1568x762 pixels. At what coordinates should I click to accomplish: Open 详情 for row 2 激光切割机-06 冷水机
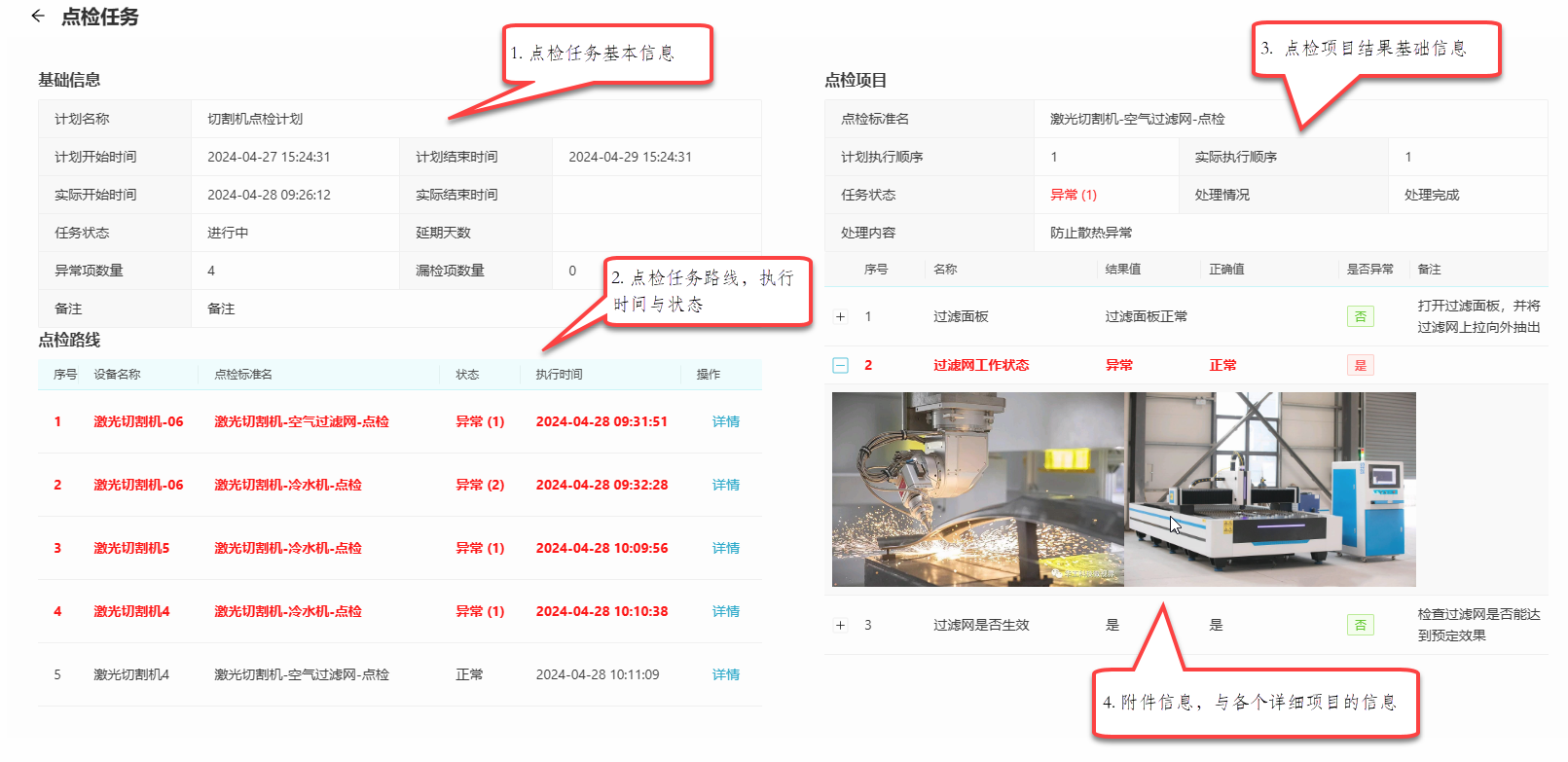pyautogui.click(x=726, y=485)
